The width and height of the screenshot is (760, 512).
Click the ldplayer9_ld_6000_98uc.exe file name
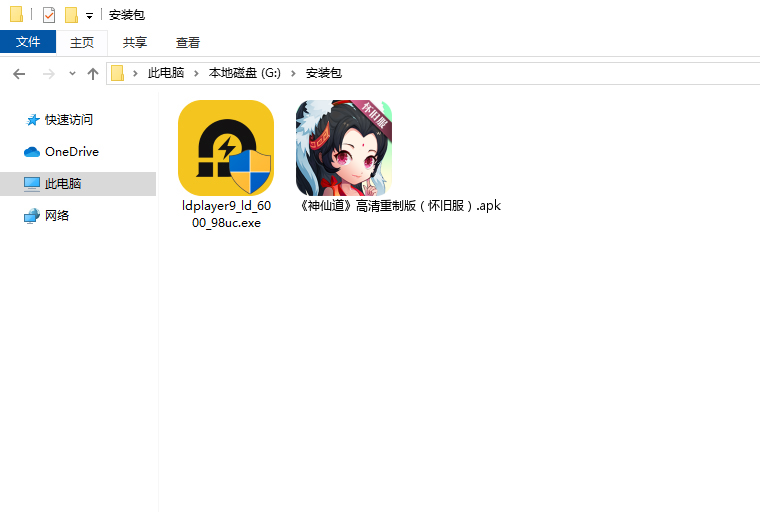click(226, 214)
